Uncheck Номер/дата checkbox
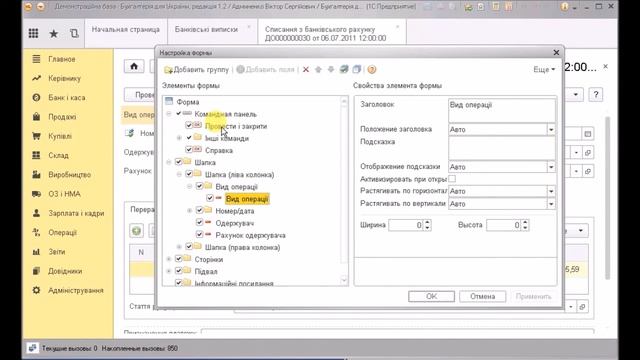Viewport: 640px width, 360px height. [200, 210]
